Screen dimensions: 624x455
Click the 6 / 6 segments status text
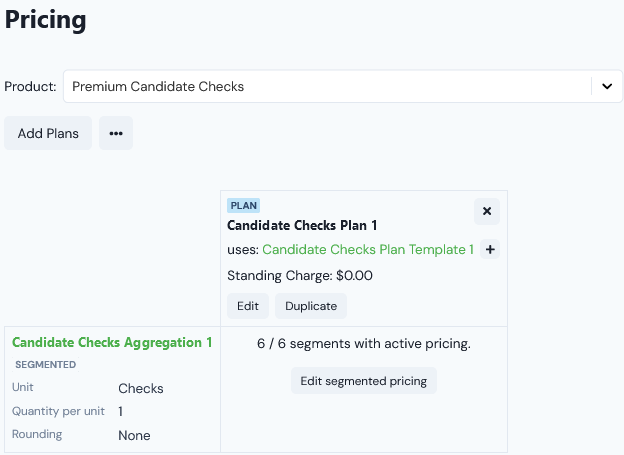(x=364, y=343)
